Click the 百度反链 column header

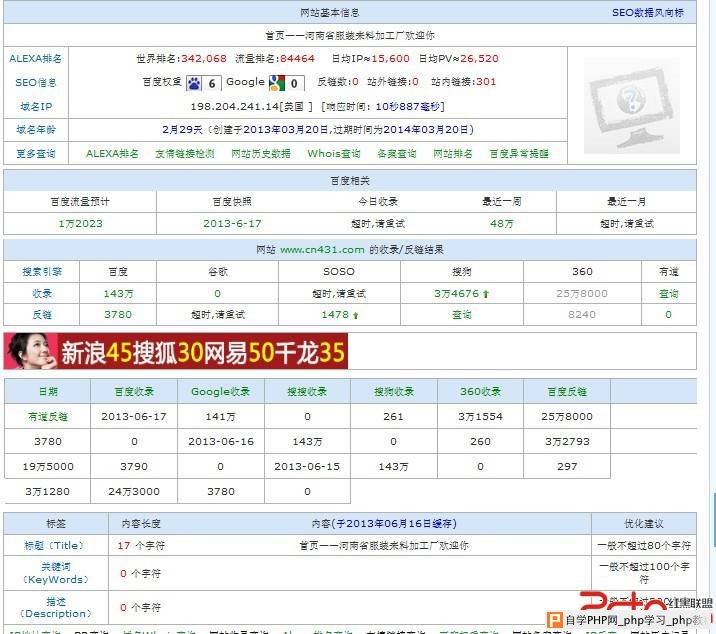click(x=567, y=391)
